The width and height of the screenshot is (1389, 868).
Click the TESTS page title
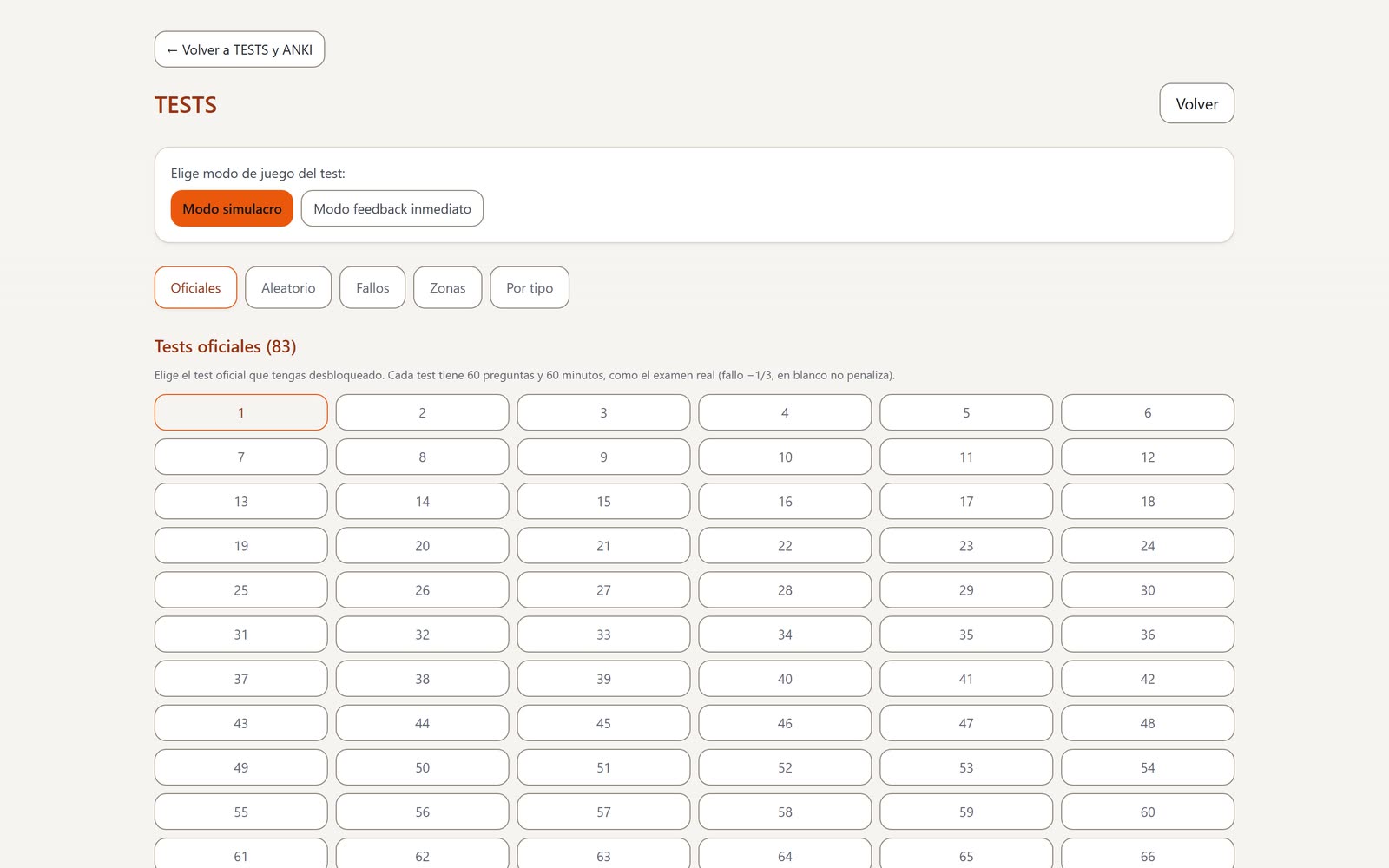tap(186, 105)
